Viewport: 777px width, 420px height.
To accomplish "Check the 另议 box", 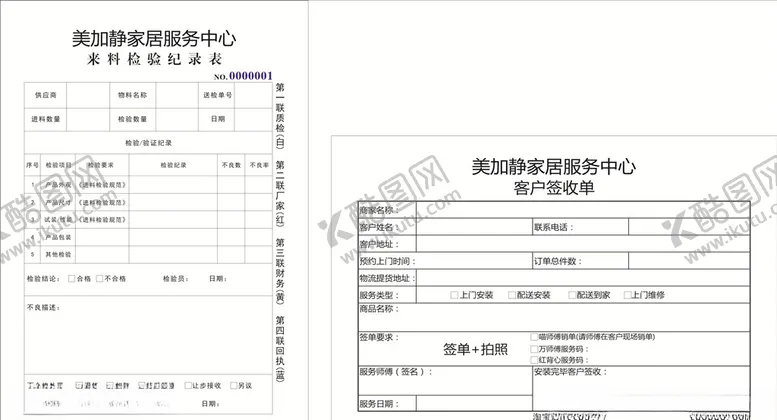I will (x=233, y=385).
